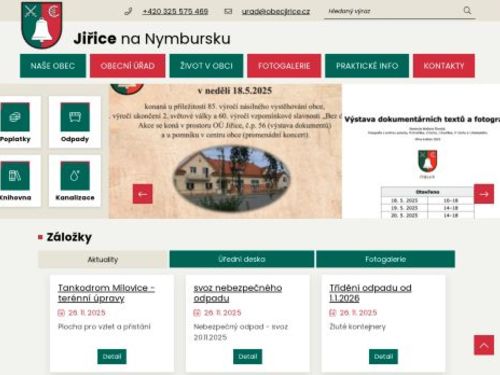Open the KONTAKTY menu
The image size is (500, 375).
tap(444, 66)
